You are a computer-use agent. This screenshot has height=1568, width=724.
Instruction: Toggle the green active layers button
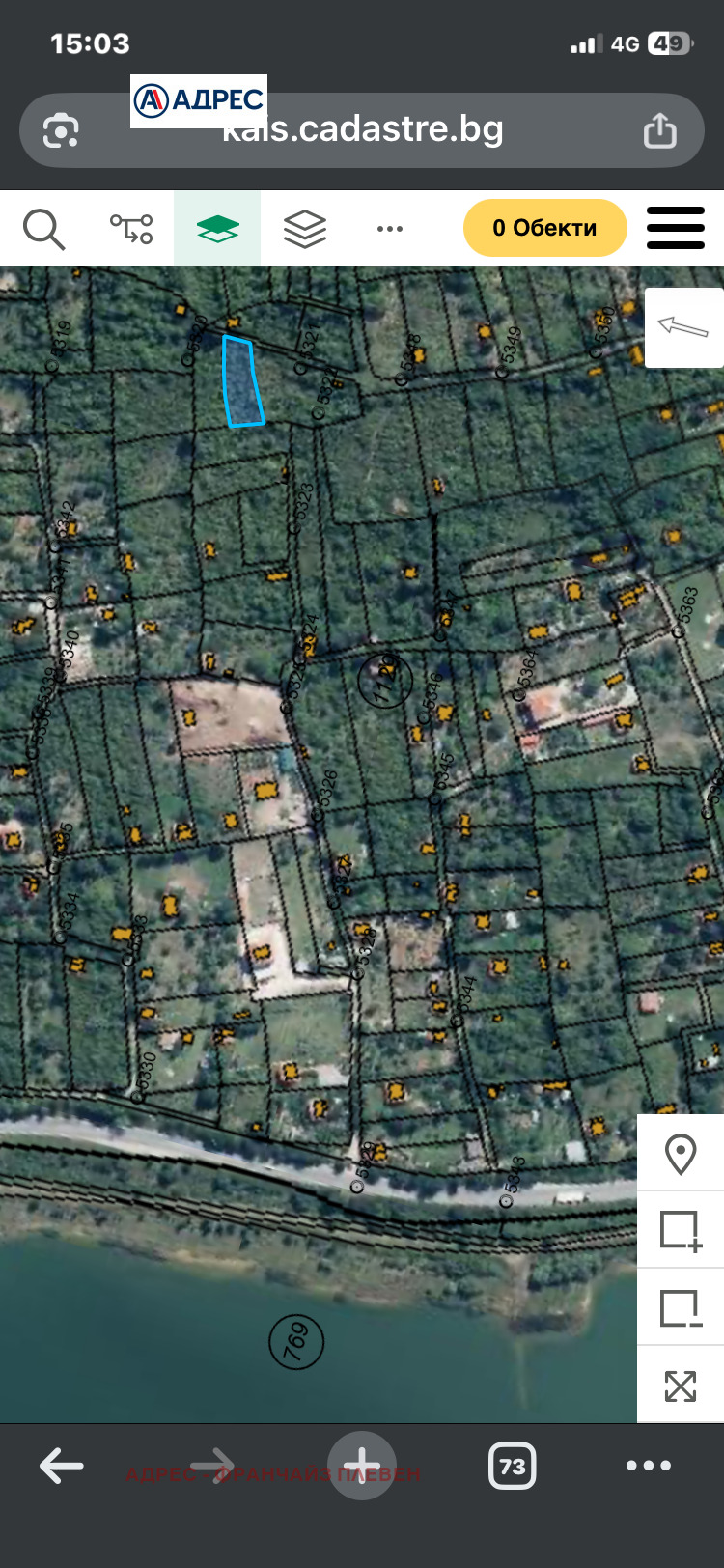pos(217,229)
